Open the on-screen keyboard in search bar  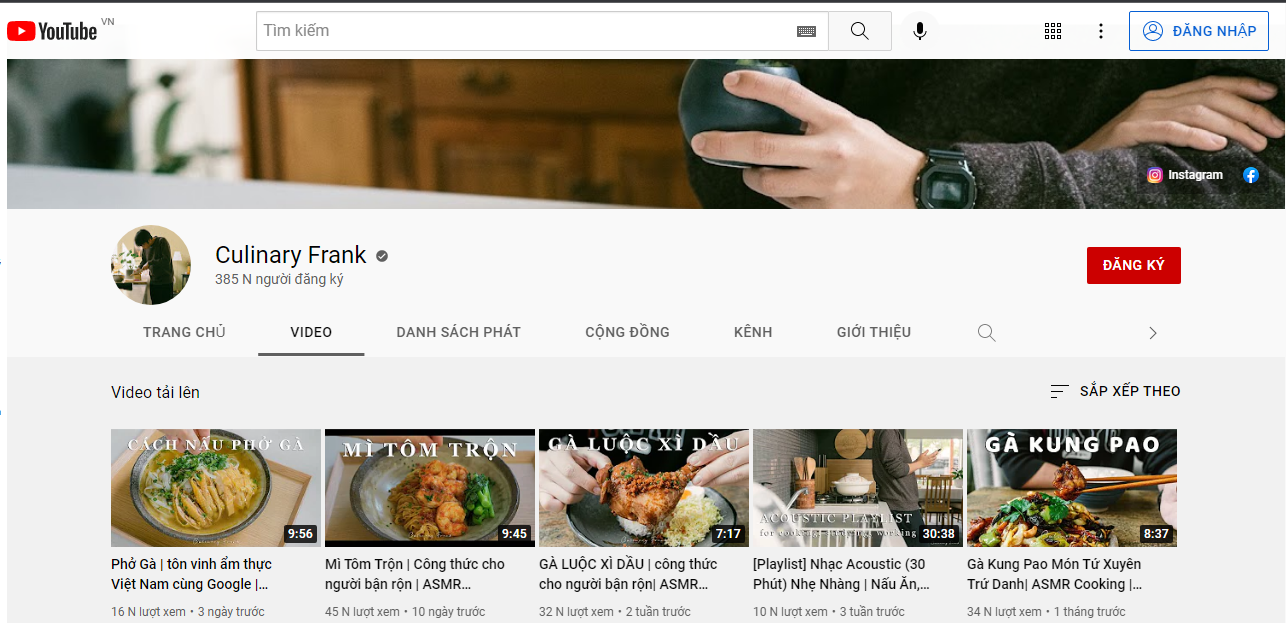coord(806,31)
